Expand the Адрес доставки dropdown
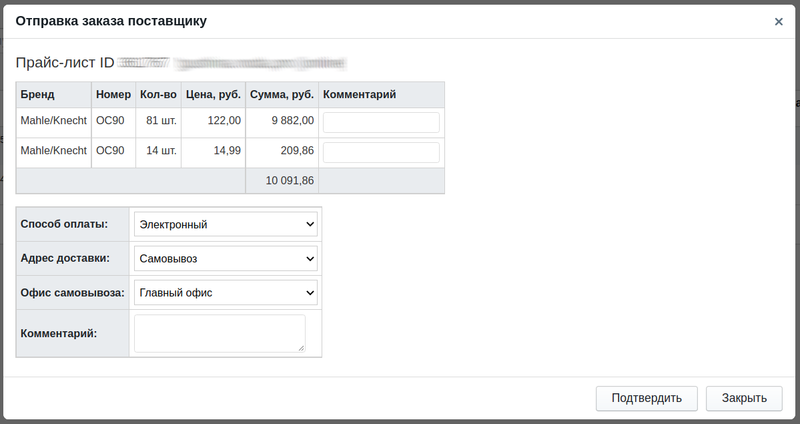This screenshot has width=800, height=424. tap(226, 259)
